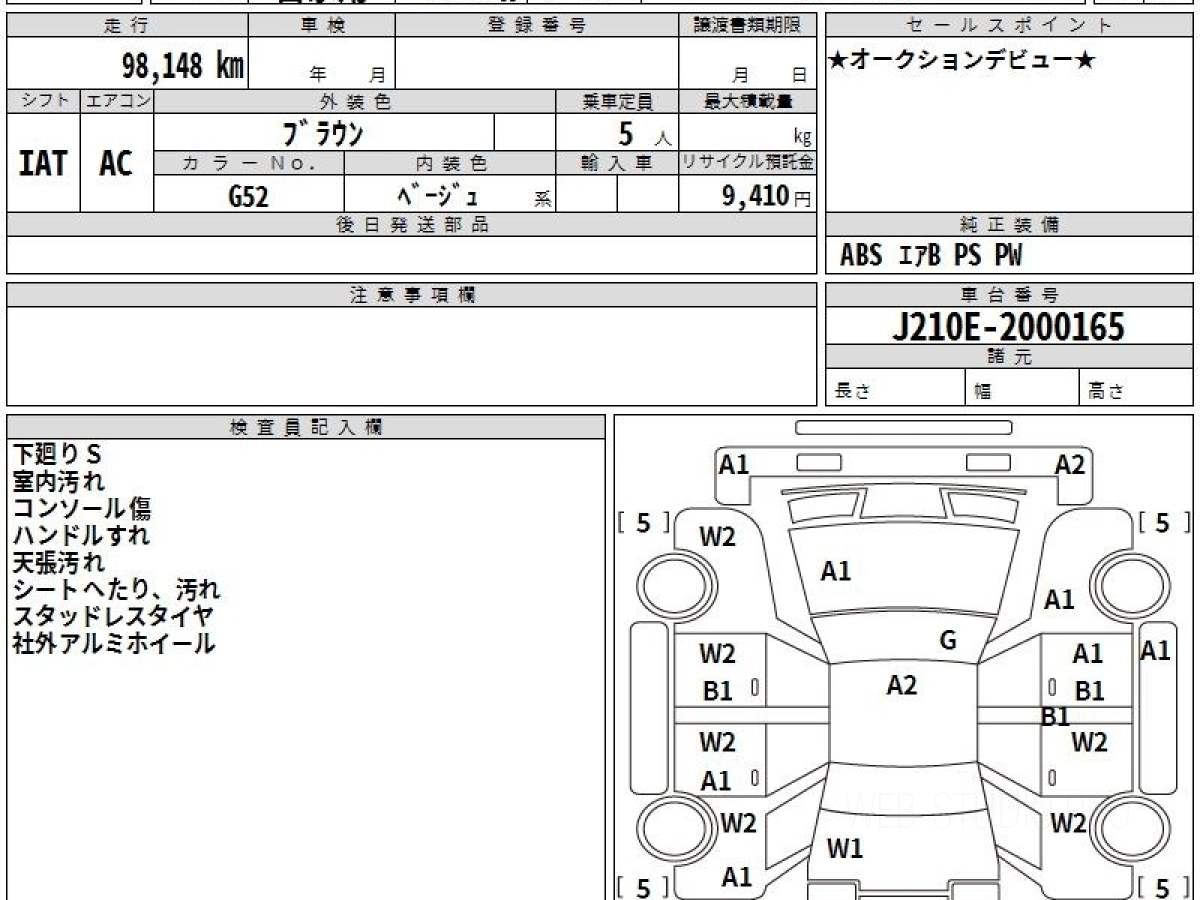Image resolution: width=1200 pixels, height=900 pixels.
Task: Select the inspector note 下廻りS
Action: click(58, 454)
